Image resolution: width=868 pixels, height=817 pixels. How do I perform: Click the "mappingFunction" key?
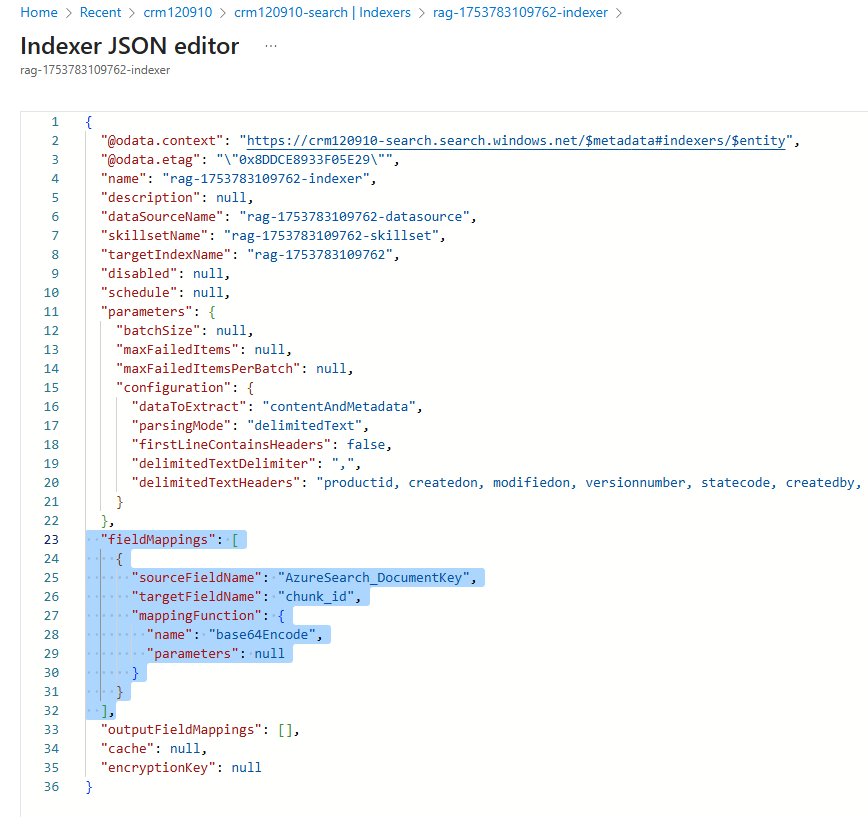click(197, 616)
